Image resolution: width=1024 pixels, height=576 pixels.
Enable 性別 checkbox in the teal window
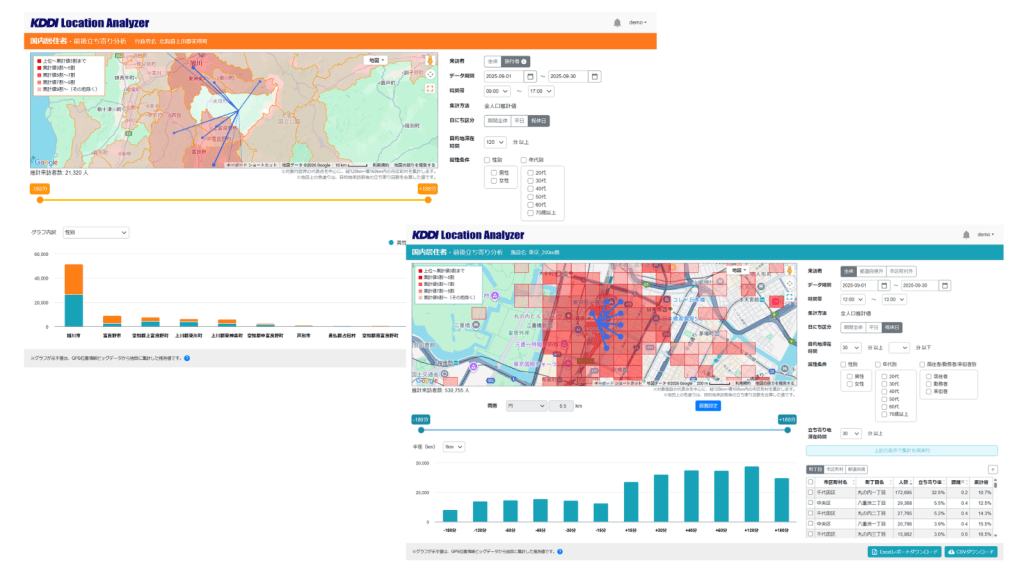tap(843, 364)
